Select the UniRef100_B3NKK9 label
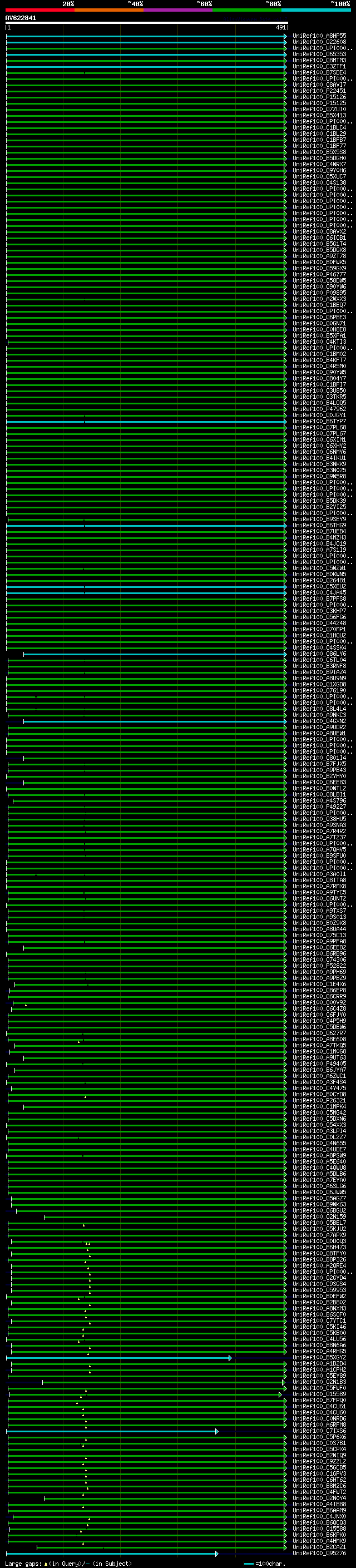This screenshot has width=356, height=1568. [319, 464]
